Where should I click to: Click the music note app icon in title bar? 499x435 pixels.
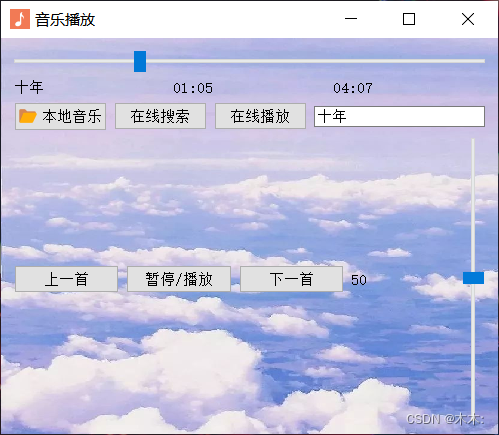20,19
